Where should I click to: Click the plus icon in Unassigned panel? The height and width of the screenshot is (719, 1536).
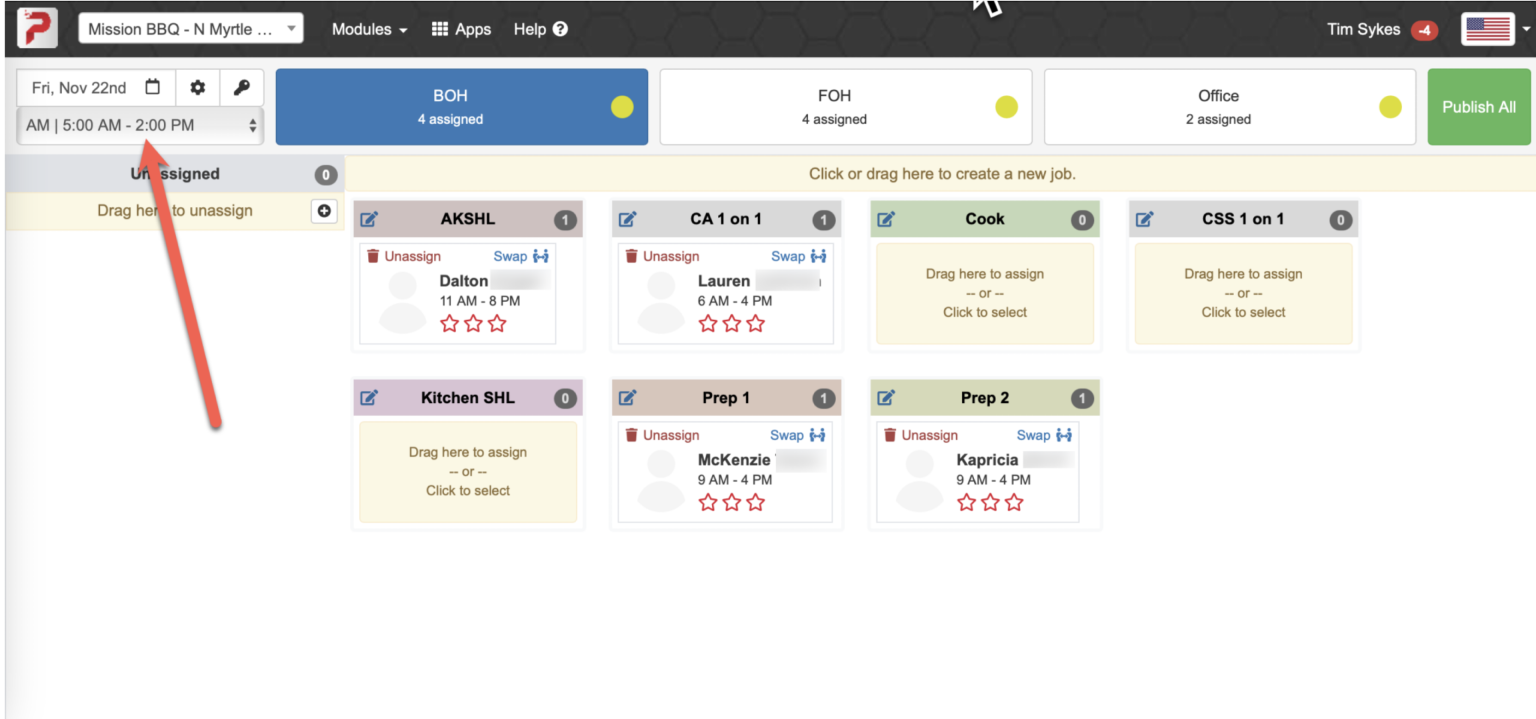pos(324,211)
